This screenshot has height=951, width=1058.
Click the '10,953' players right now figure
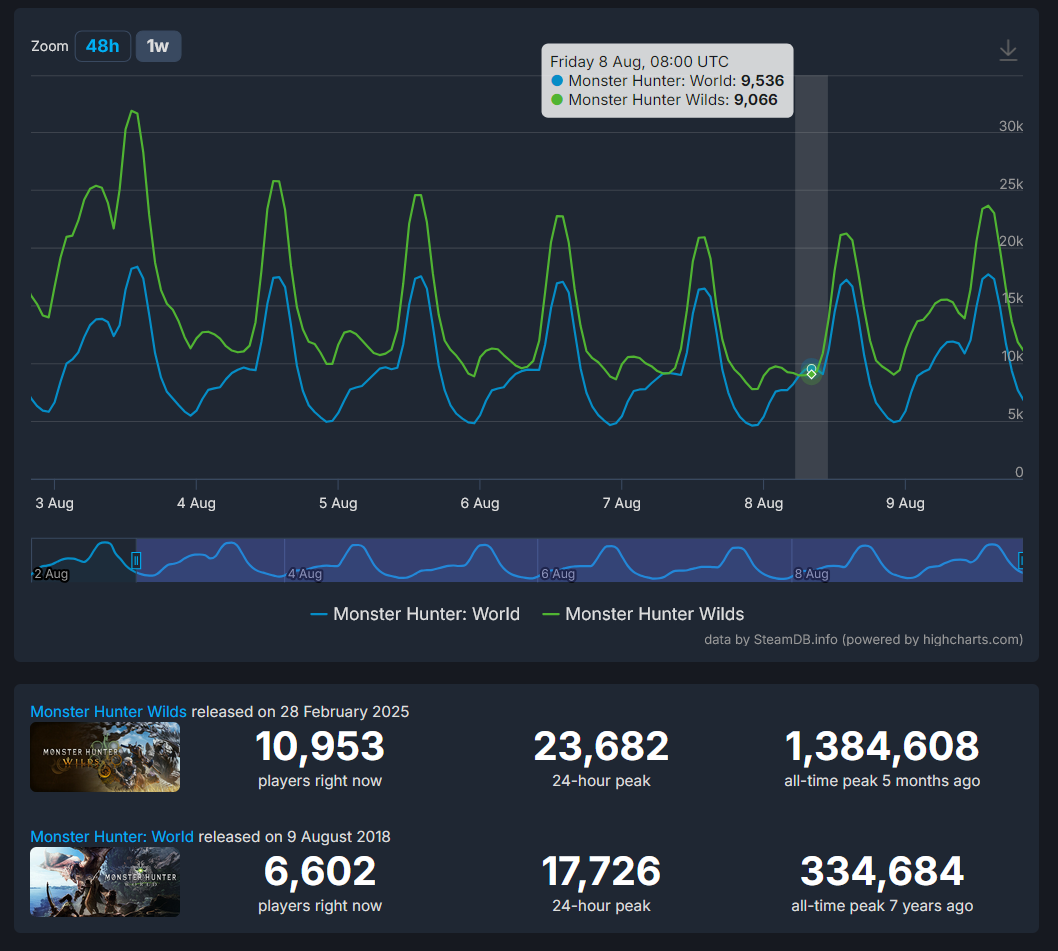[320, 746]
